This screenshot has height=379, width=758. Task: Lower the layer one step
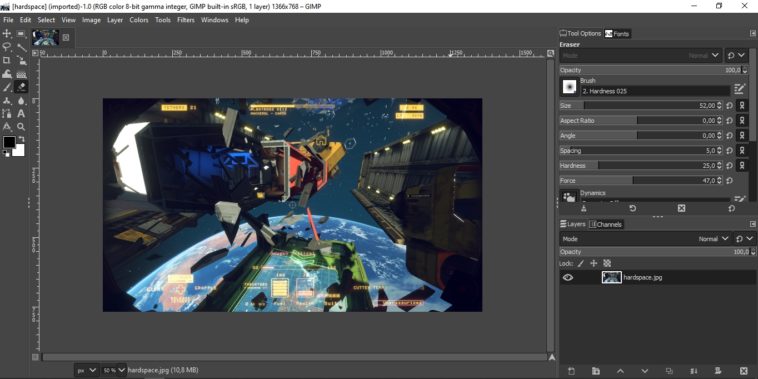tap(644, 371)
